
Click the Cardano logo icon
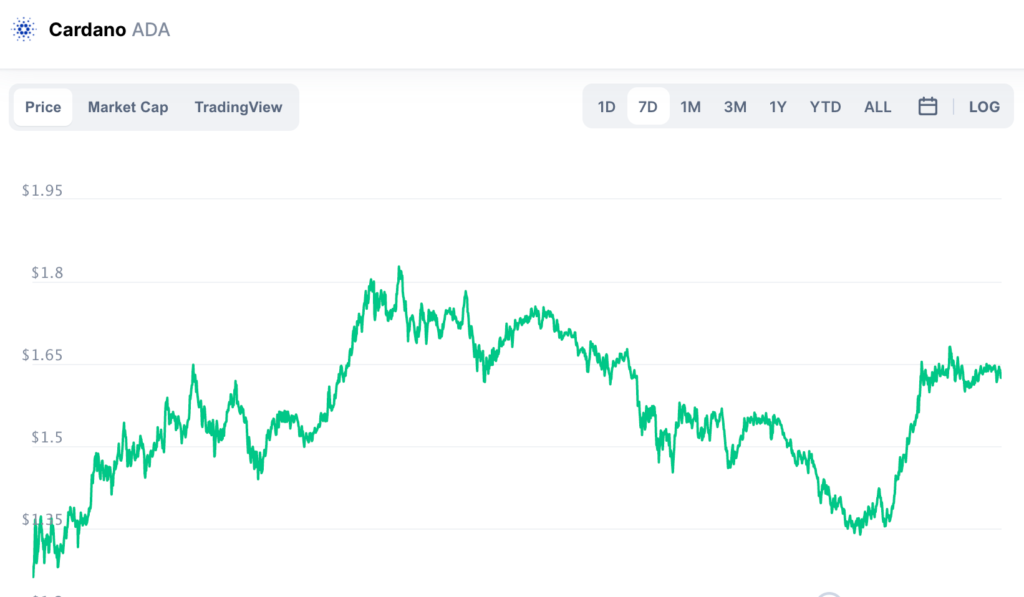point(24,29)
